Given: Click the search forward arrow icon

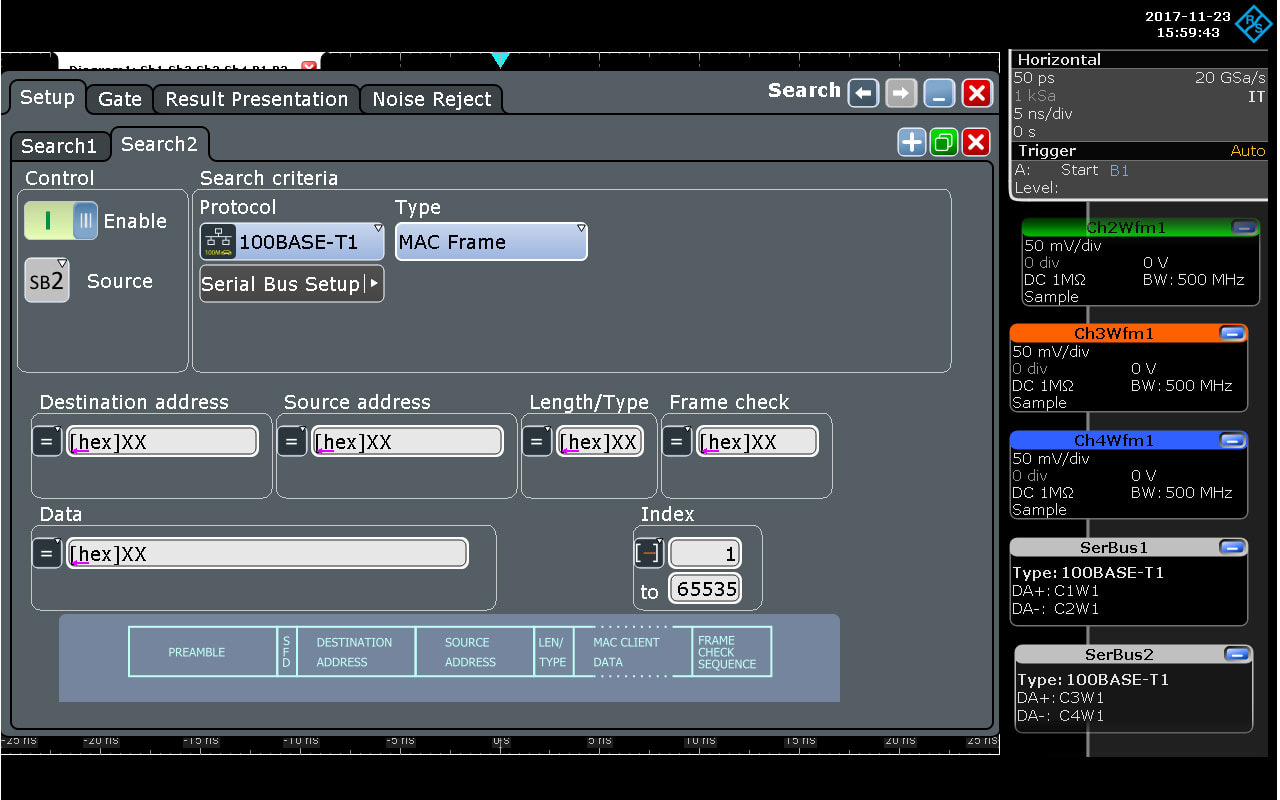Looking at the screenshot, I should (899, 92).
